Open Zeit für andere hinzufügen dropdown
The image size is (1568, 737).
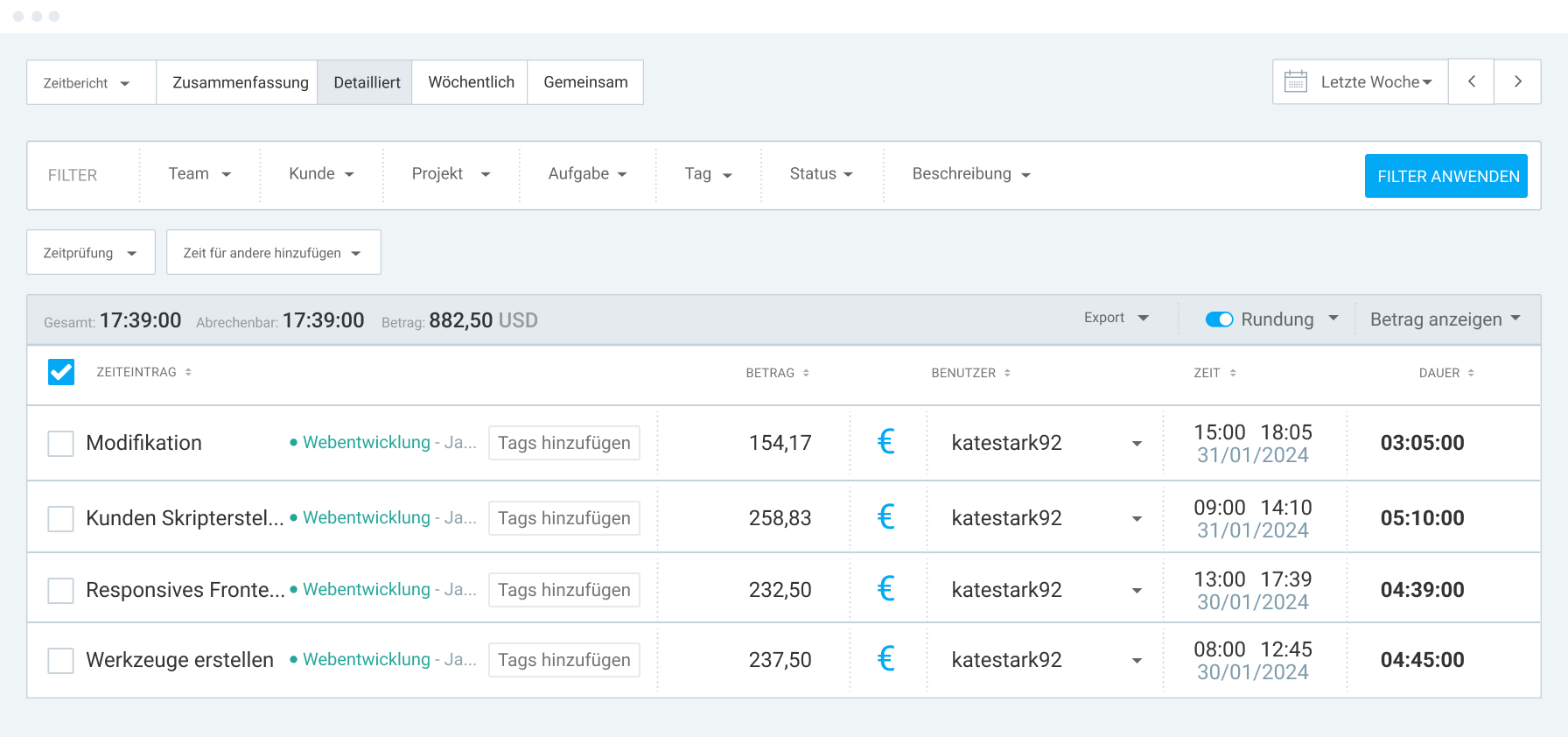[274, 252]
